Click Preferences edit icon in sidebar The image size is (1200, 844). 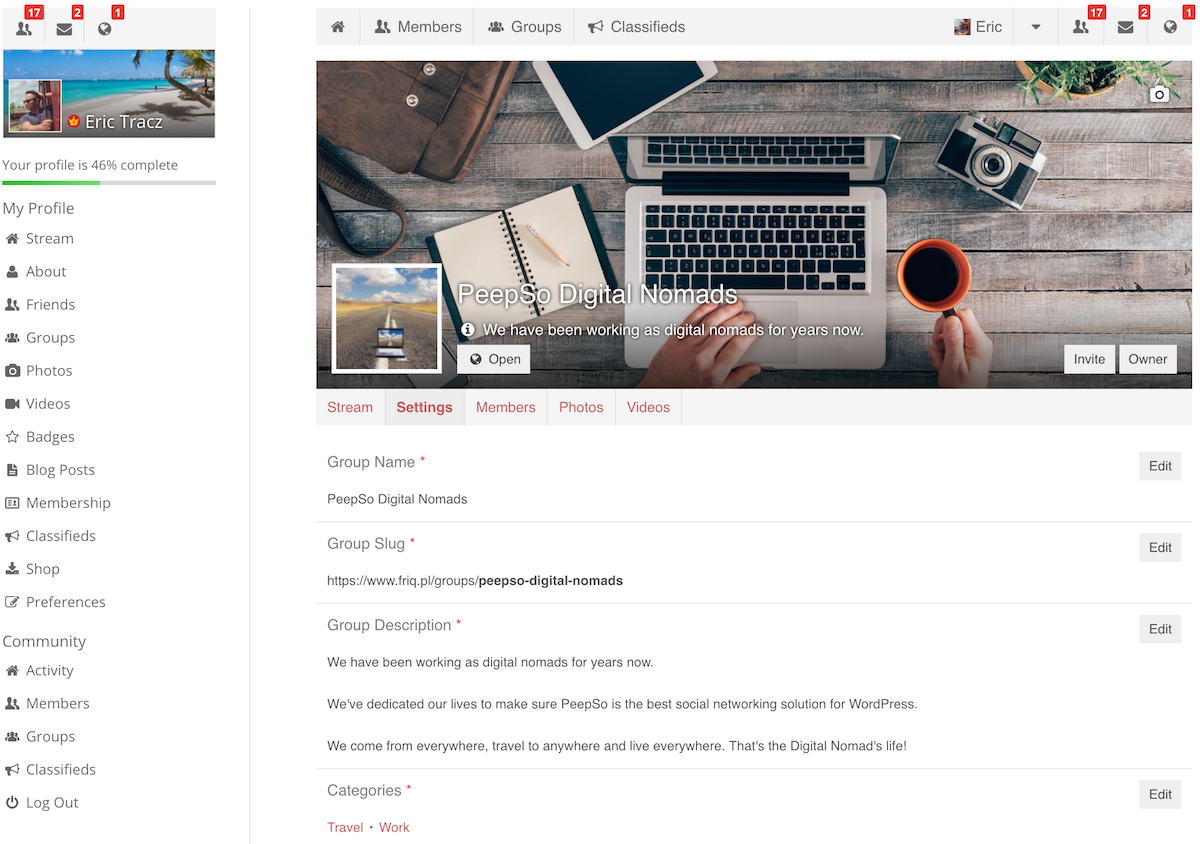pyautogui.click(x=12, y=601)
